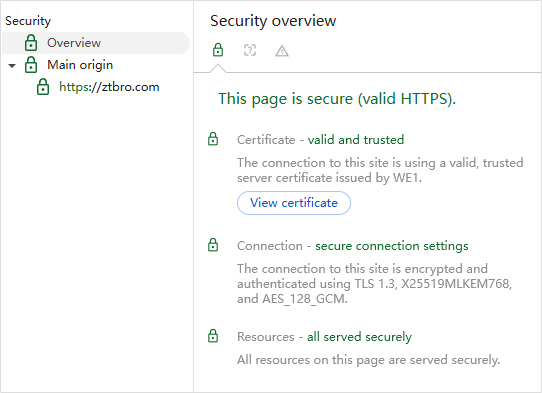Select the Overview item in Security sidebar
Image resolution: width=542 pixels, height=393 pixels.
(96, 43)
